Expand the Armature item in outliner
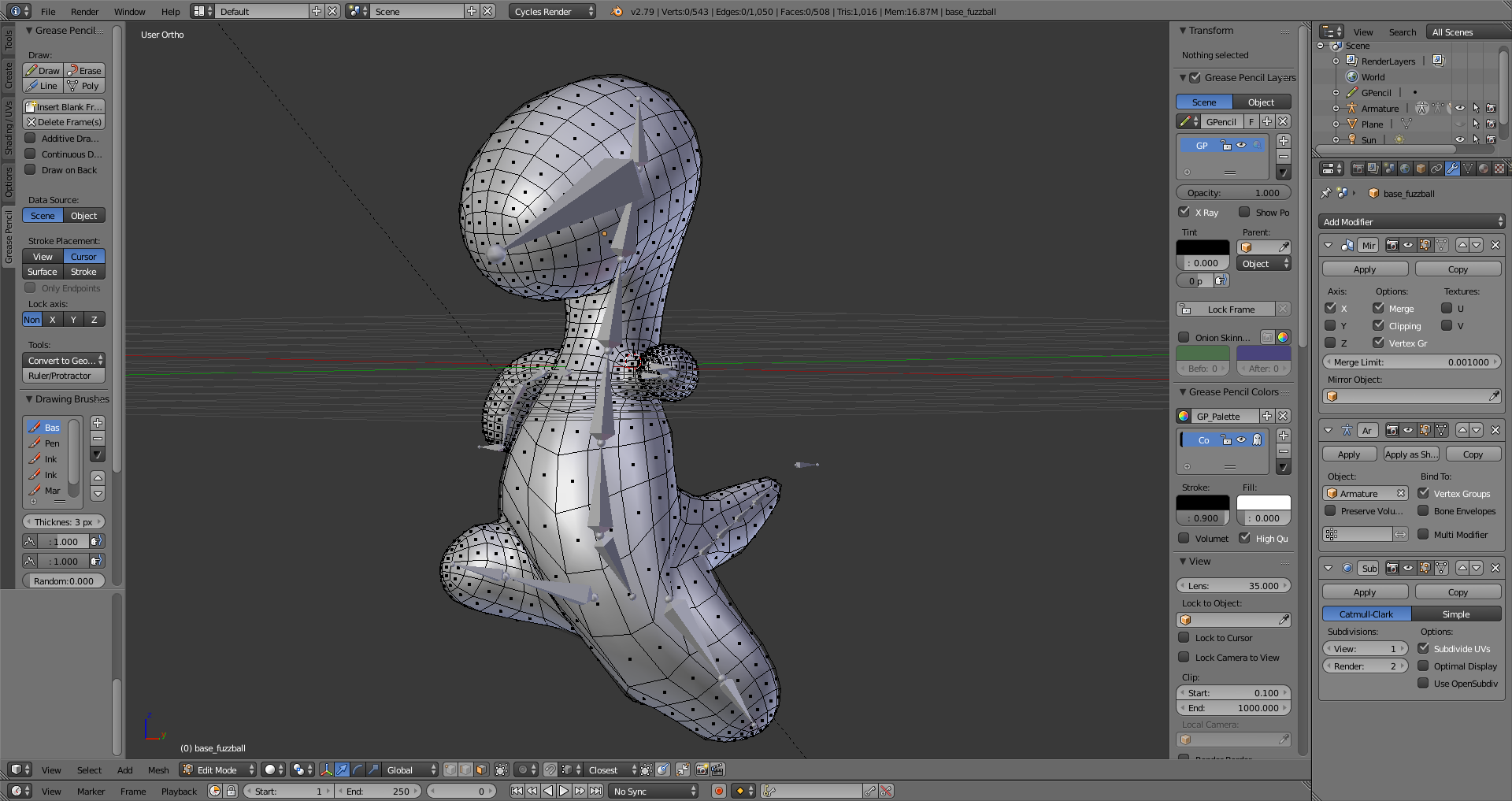This screenshot has height=801, width=1512. (1336, 109)
